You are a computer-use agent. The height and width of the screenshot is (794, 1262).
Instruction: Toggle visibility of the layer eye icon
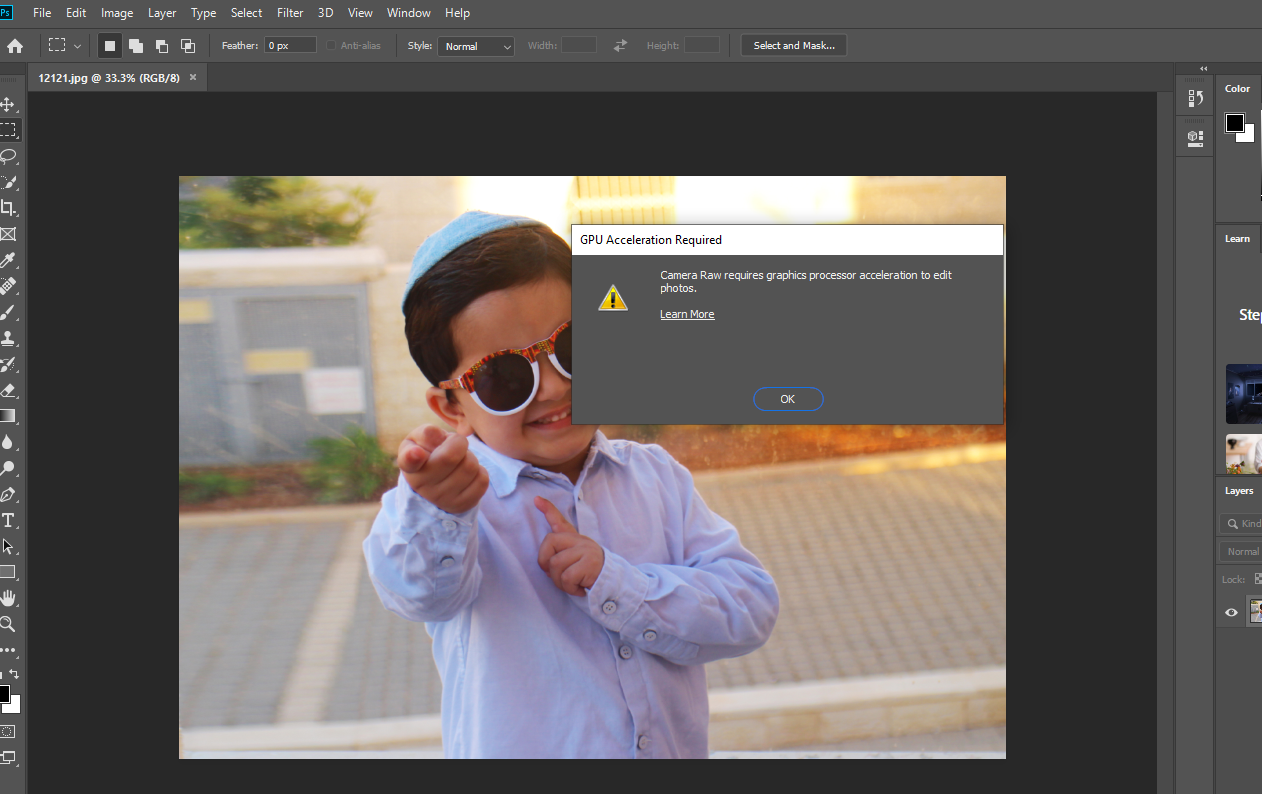1231,612
